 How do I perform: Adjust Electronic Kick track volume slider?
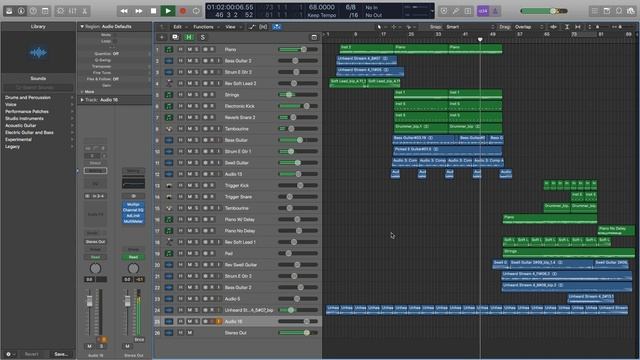(298, 106)
